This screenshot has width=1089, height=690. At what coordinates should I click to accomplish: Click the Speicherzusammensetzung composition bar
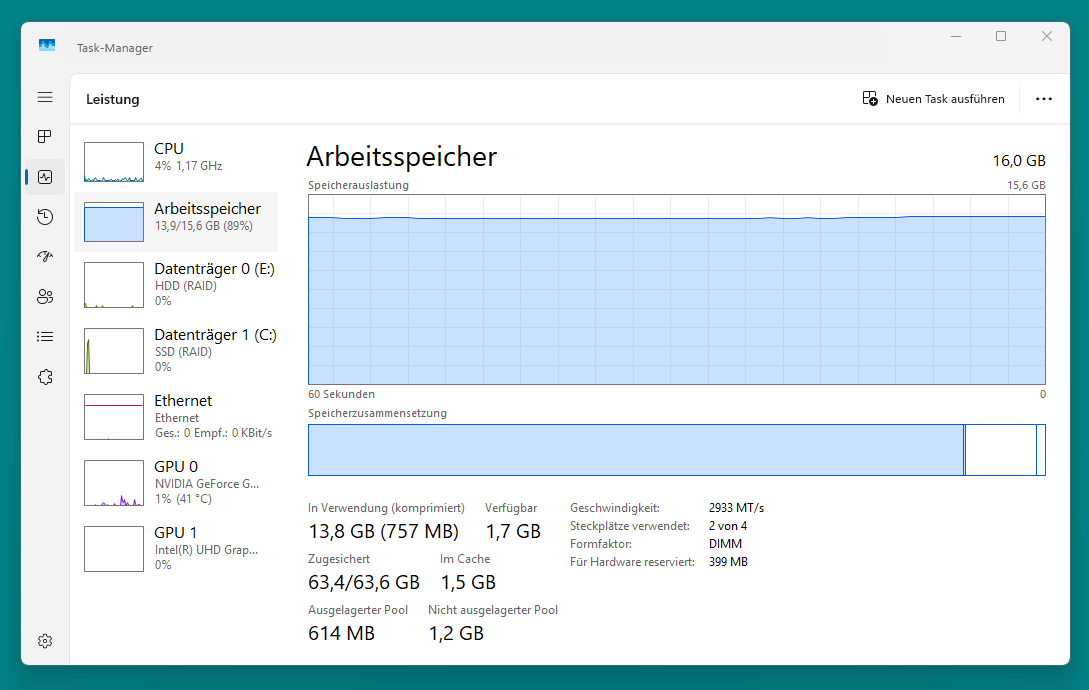[x=676, y=450]
